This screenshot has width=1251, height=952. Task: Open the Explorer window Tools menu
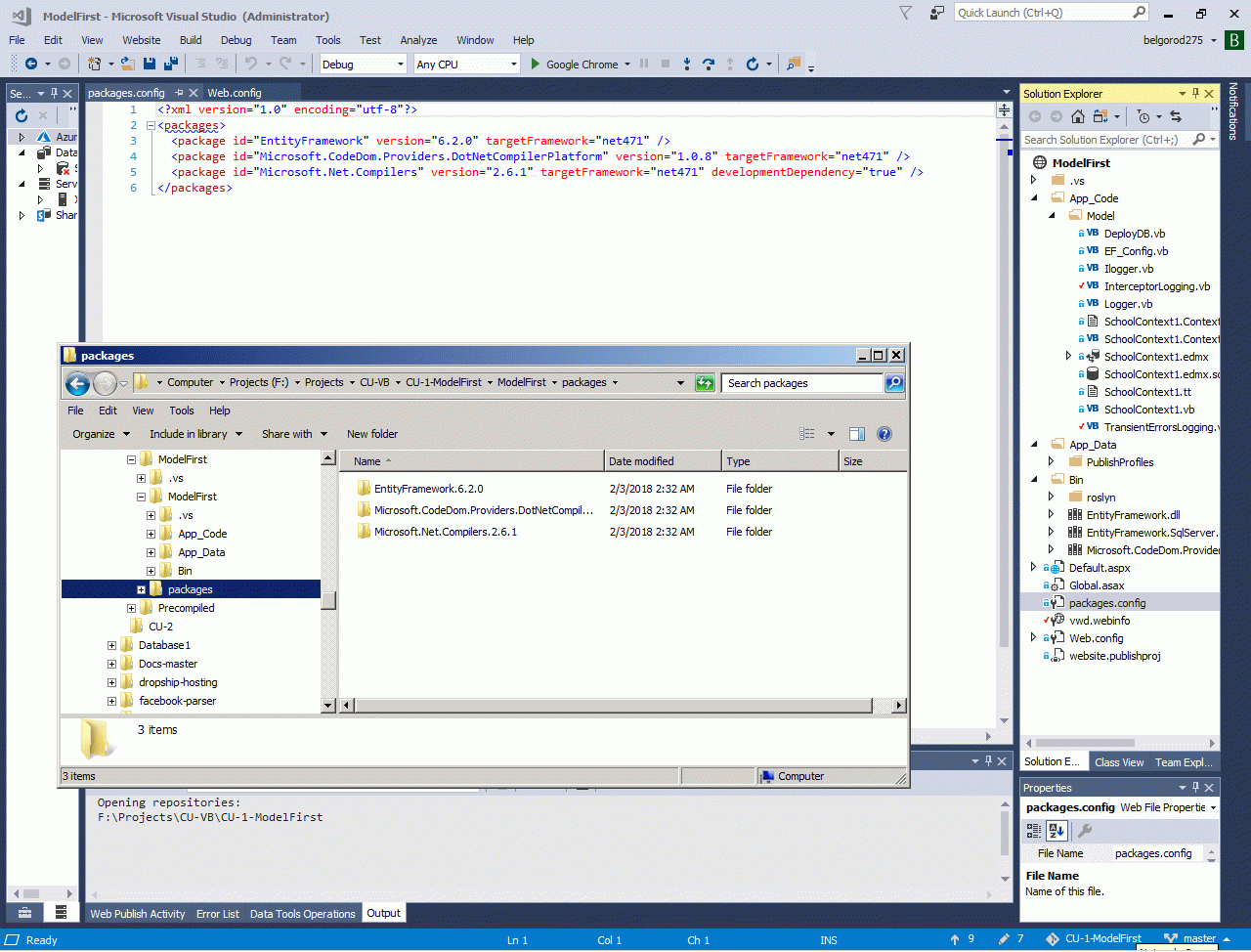[182, 411]
